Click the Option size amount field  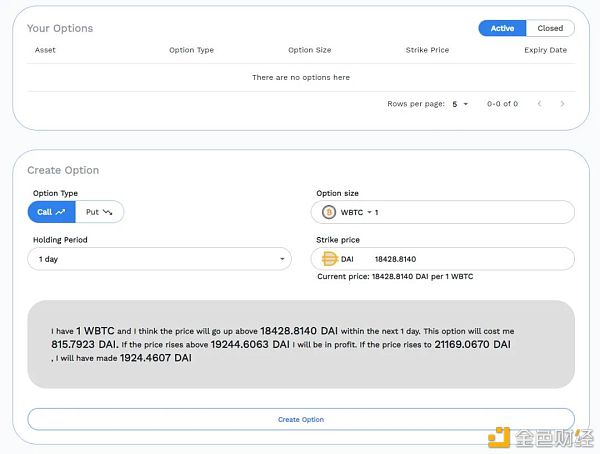(x=473, y=212)
